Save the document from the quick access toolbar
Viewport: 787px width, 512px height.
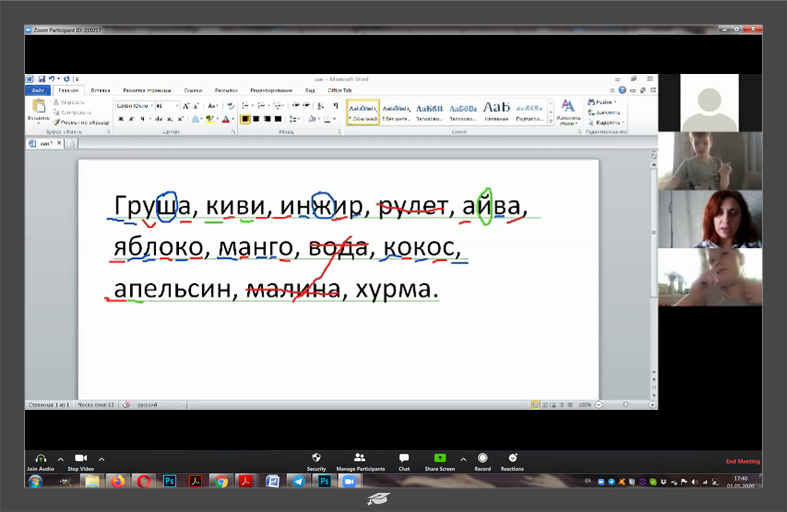coord(42,79)
